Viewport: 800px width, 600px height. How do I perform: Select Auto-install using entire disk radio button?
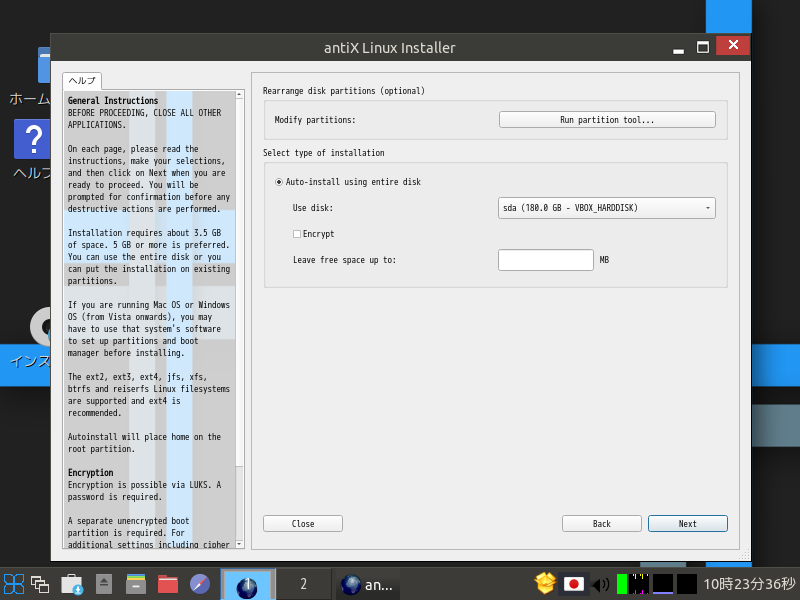[279, 182]
